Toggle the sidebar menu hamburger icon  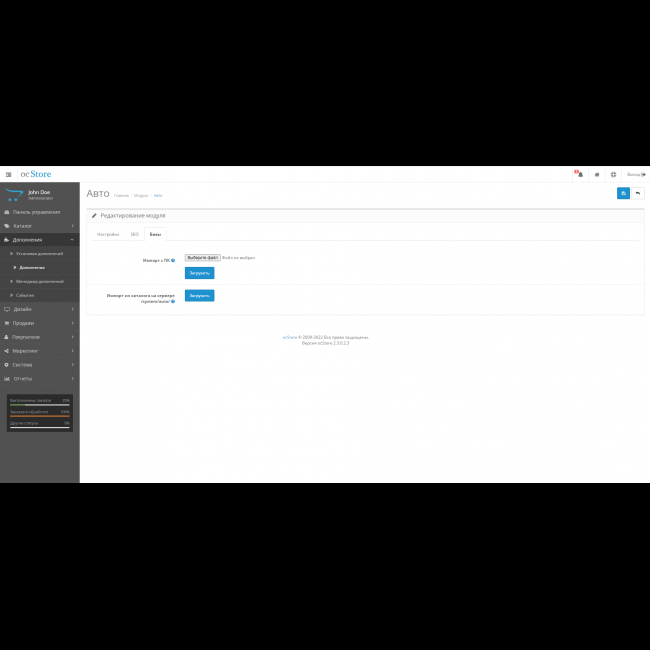pos(9,174)
